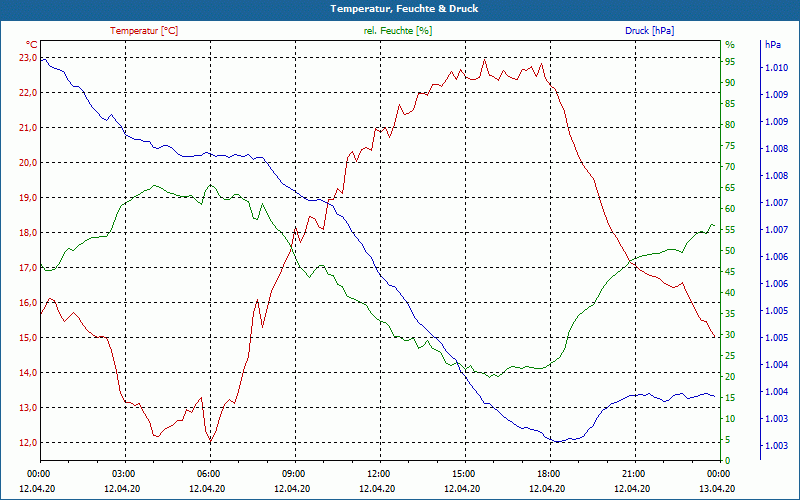
Task: Click the "13.04.20" date label
Action: (717, 489)
